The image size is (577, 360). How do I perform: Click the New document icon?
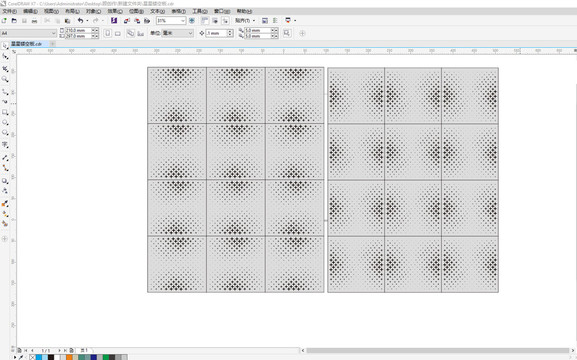coord(4,21)
